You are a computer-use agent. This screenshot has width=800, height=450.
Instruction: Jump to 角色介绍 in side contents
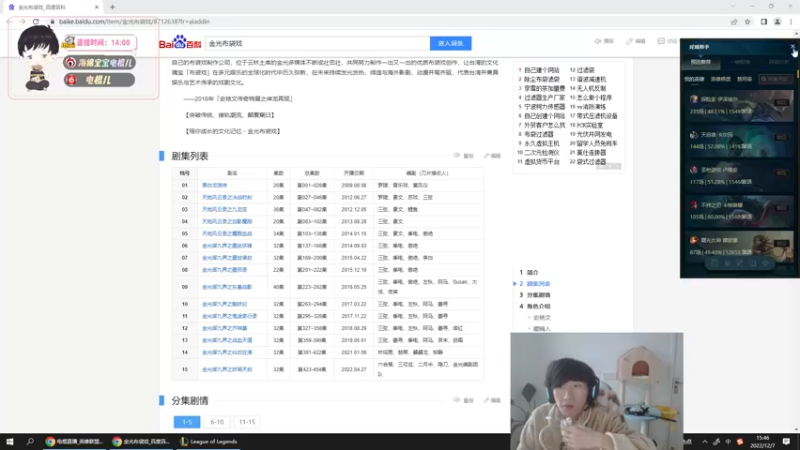[x=538, y=306]
